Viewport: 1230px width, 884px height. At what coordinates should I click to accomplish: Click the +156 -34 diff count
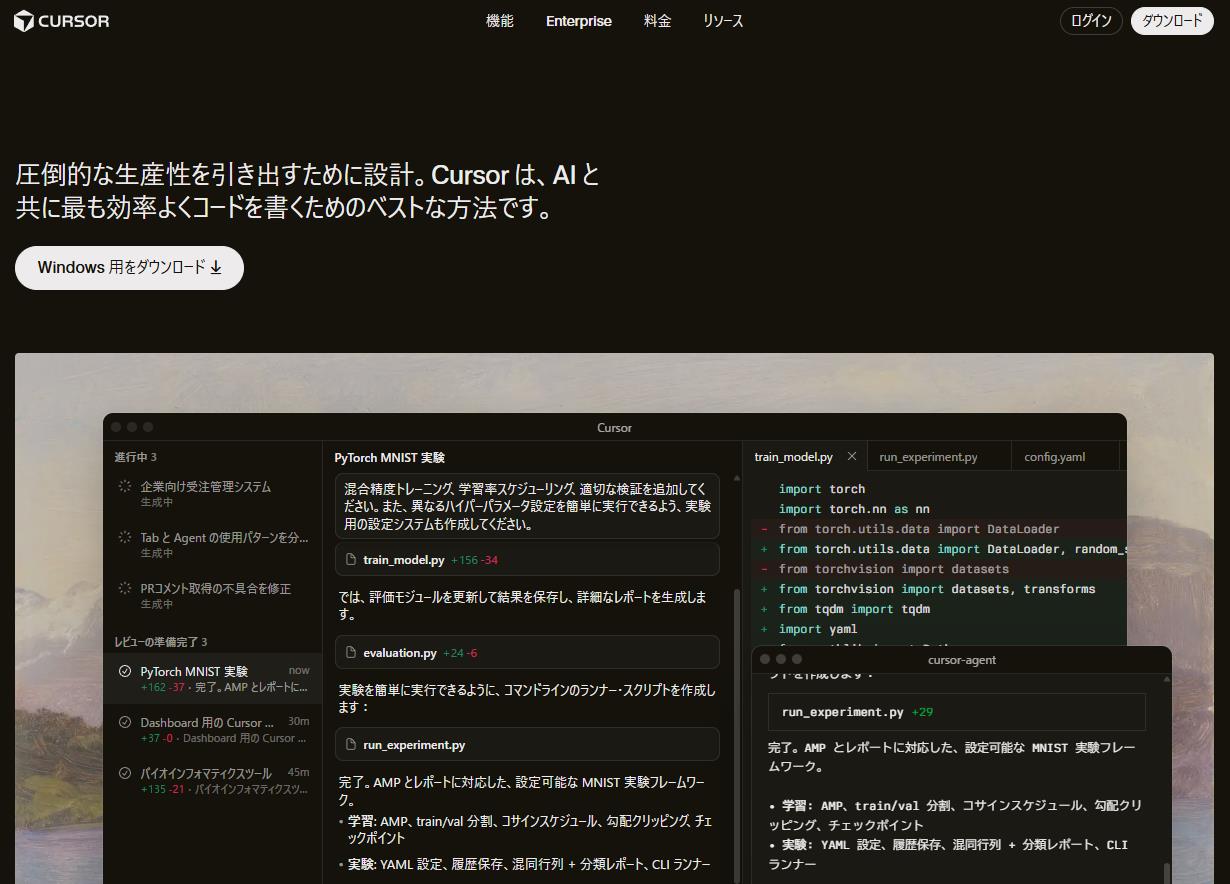tap(474, 560)
